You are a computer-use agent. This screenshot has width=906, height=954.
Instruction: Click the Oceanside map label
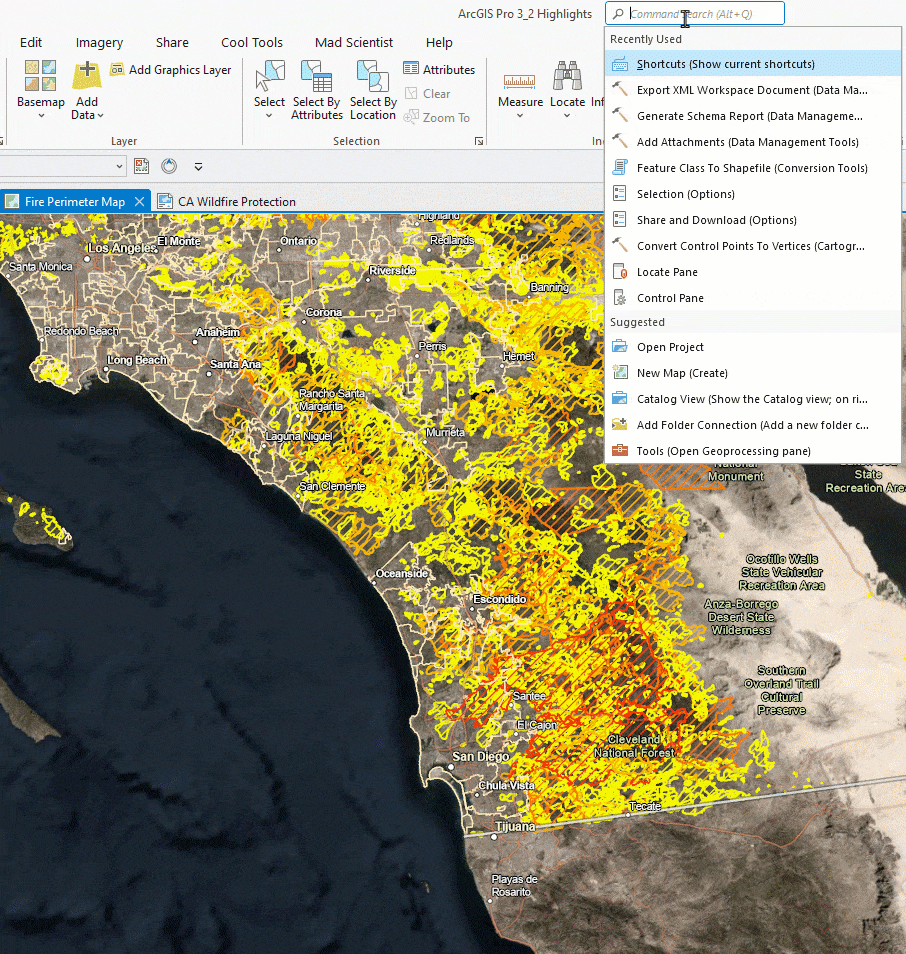[402, 573]
